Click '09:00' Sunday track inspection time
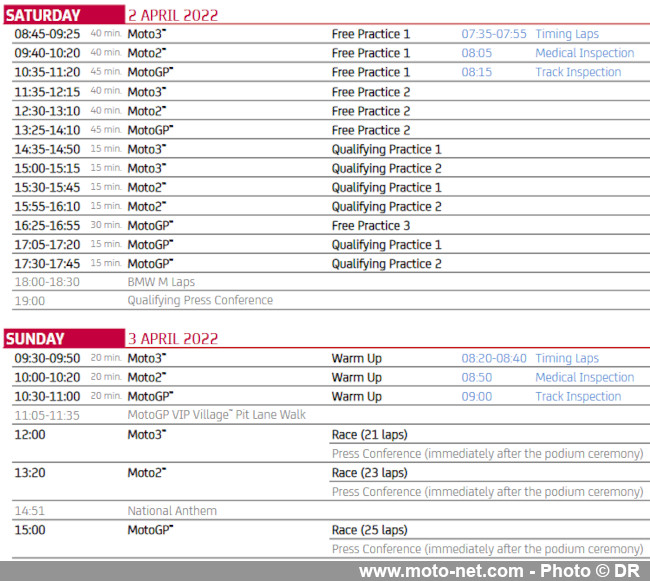The image size is (650, 581). click(477, 397)
